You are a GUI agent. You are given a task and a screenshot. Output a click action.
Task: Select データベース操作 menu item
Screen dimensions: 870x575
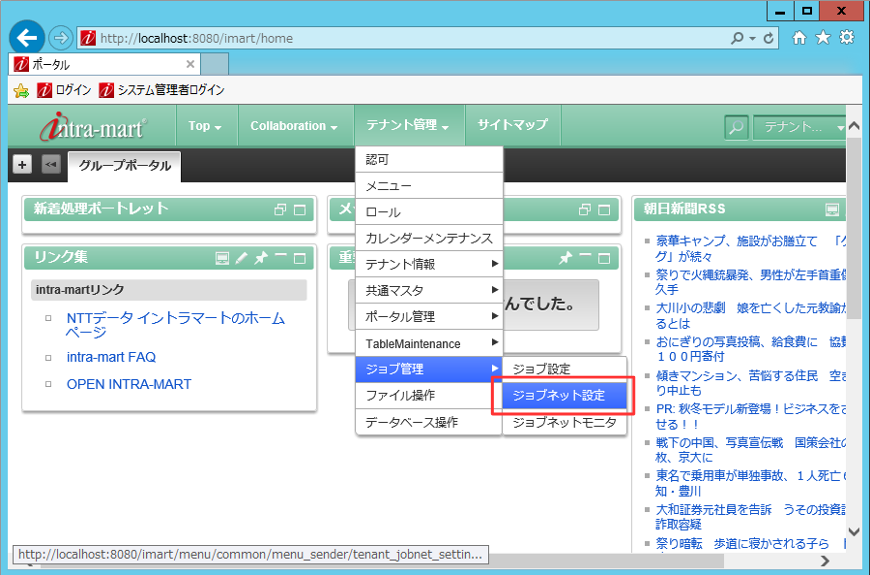pos(429,422)
